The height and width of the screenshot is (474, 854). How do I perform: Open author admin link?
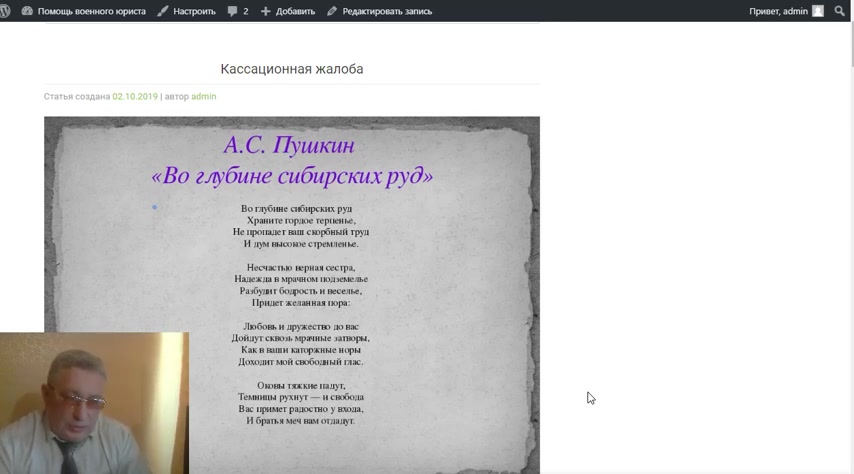204,96
